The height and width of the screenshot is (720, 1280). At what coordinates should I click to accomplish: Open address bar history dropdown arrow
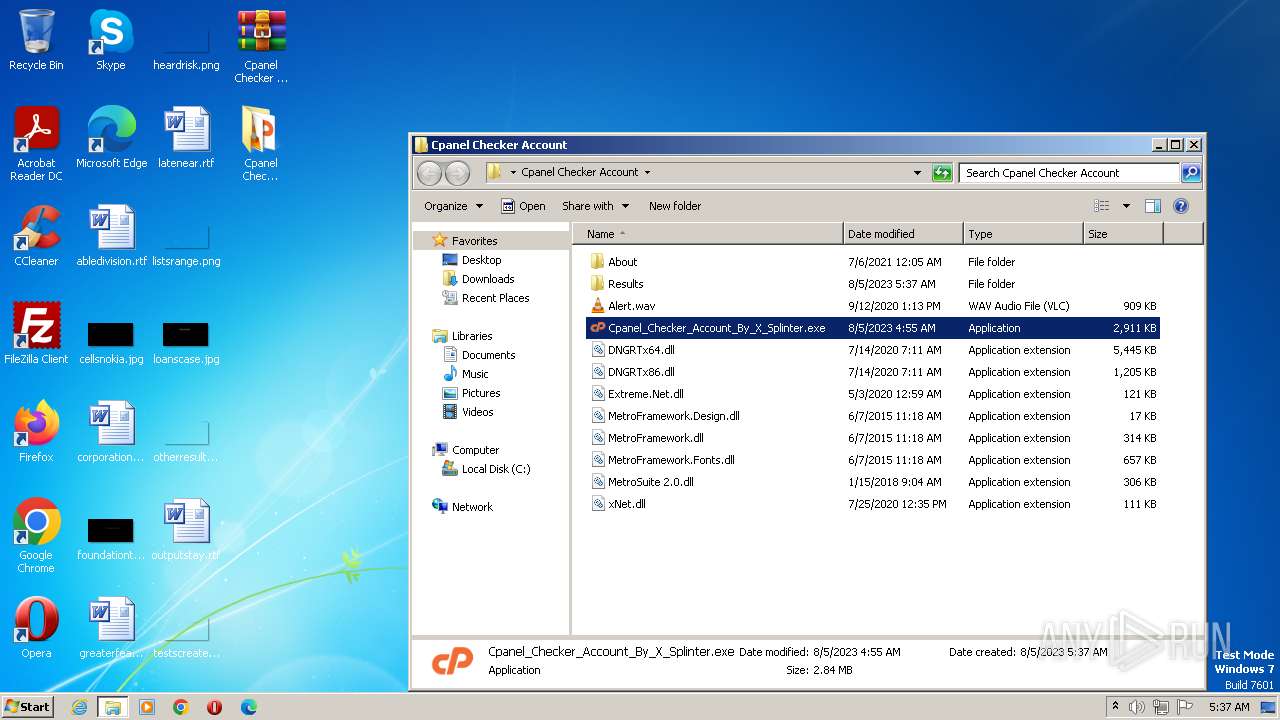(x=917, y=173)
